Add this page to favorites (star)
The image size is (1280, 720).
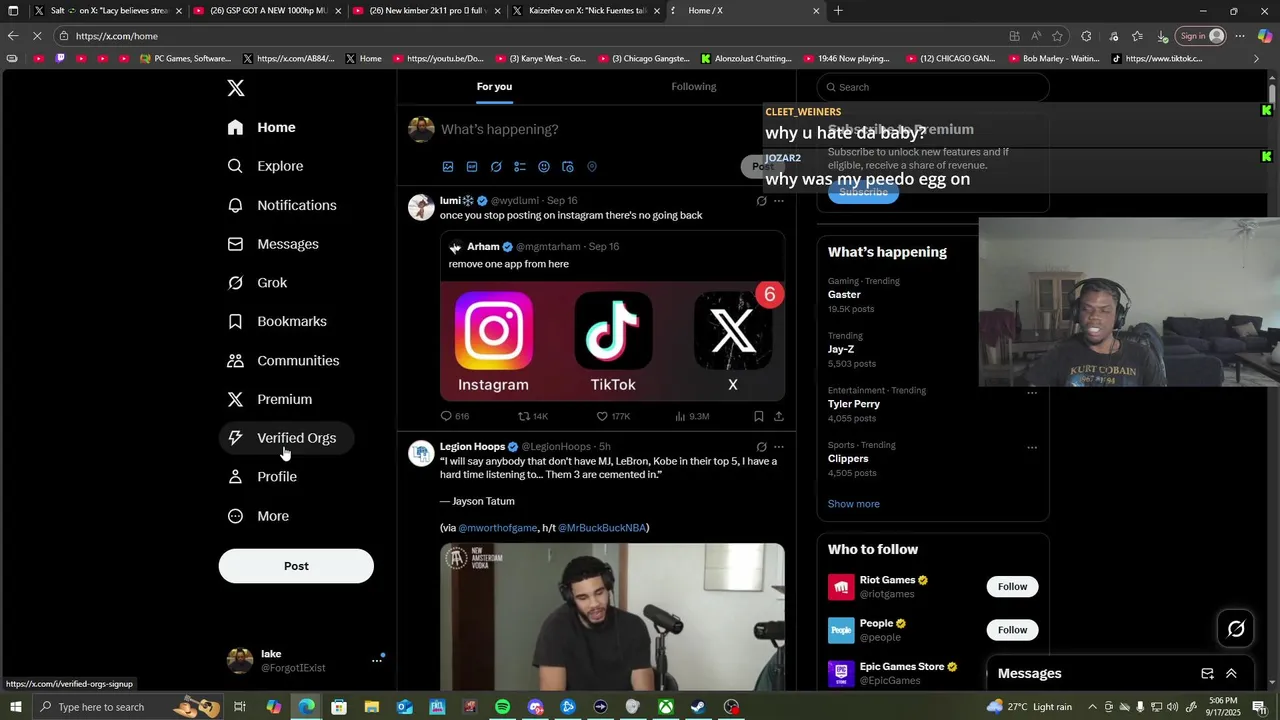point(1057,36)
